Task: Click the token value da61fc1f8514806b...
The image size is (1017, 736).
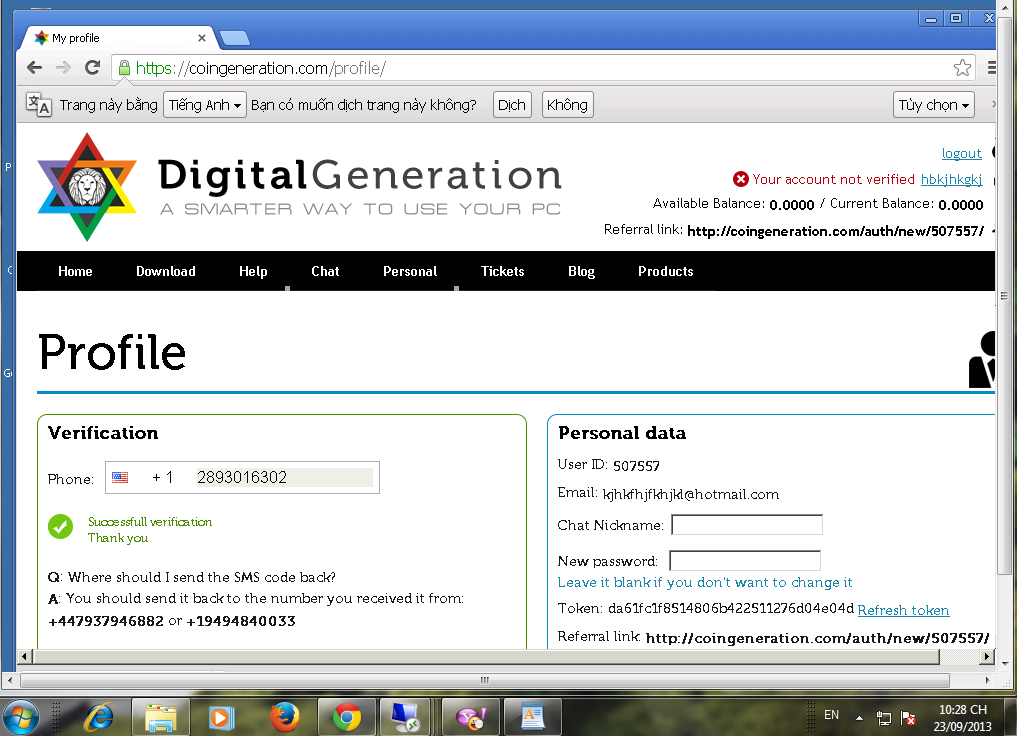Action: click(731, 608)
